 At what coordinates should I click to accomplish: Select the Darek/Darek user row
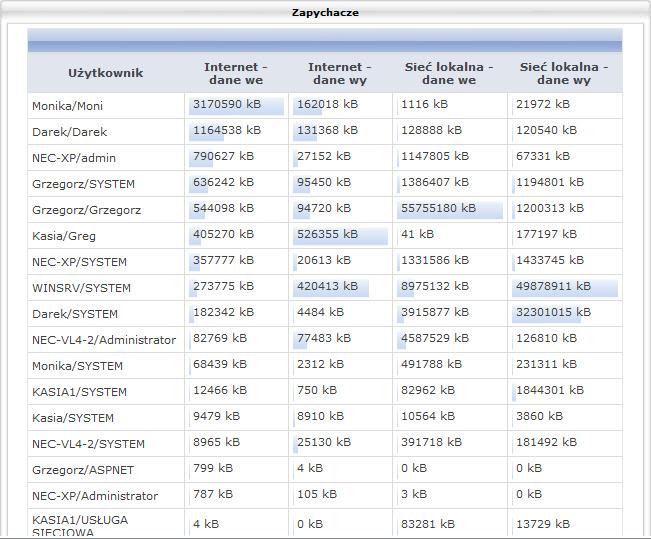coord(325,132)
